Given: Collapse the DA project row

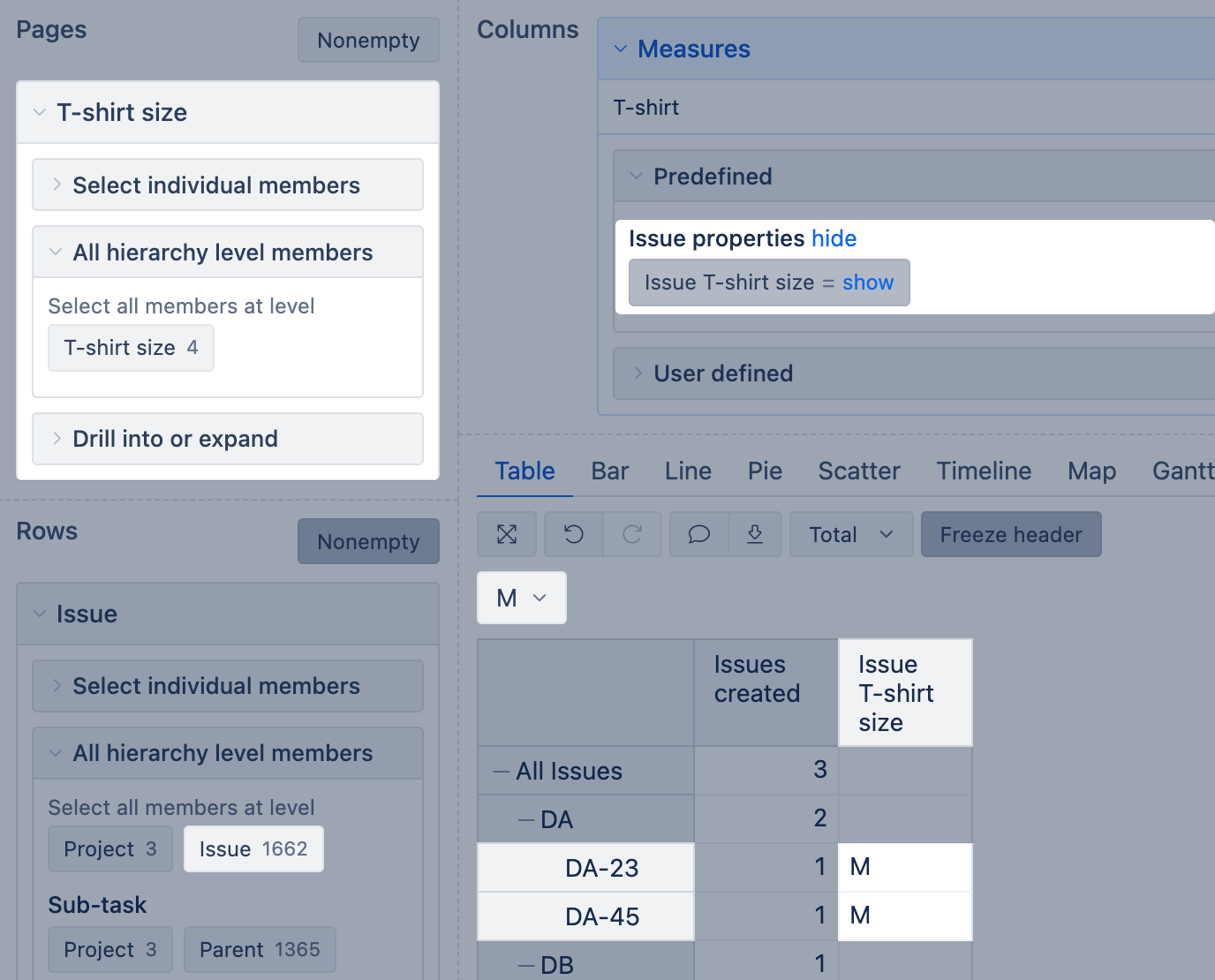Looking at the screenshot, I should tap(526, 820).
